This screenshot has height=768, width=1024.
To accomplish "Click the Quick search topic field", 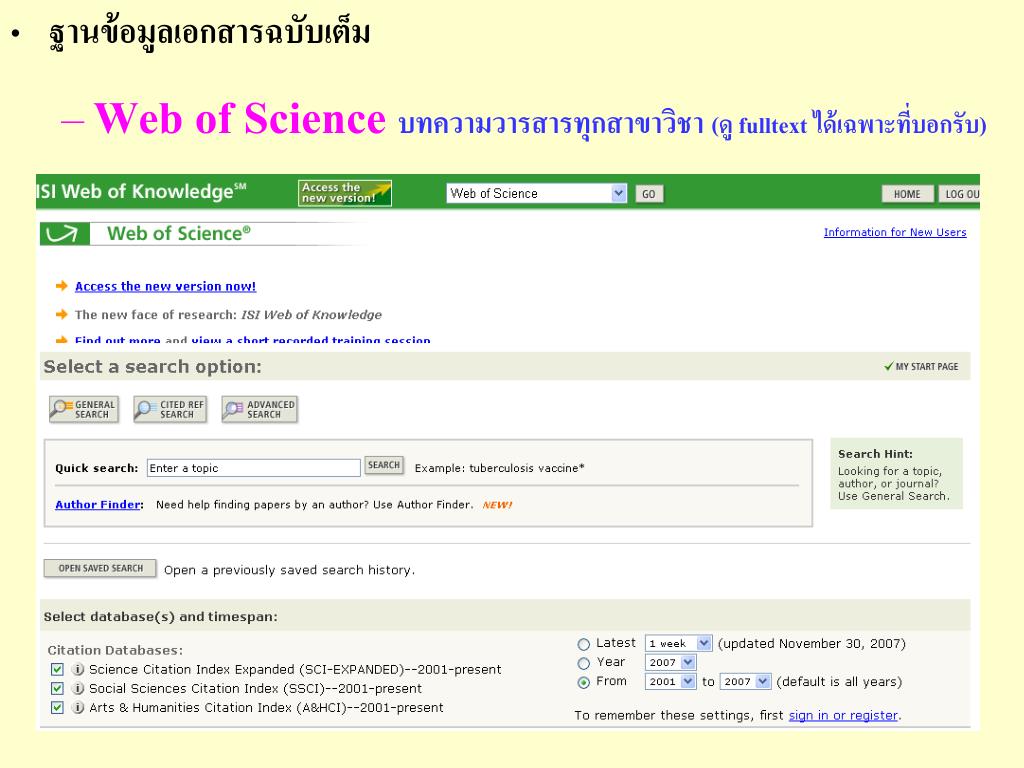I will coord(253,468).
